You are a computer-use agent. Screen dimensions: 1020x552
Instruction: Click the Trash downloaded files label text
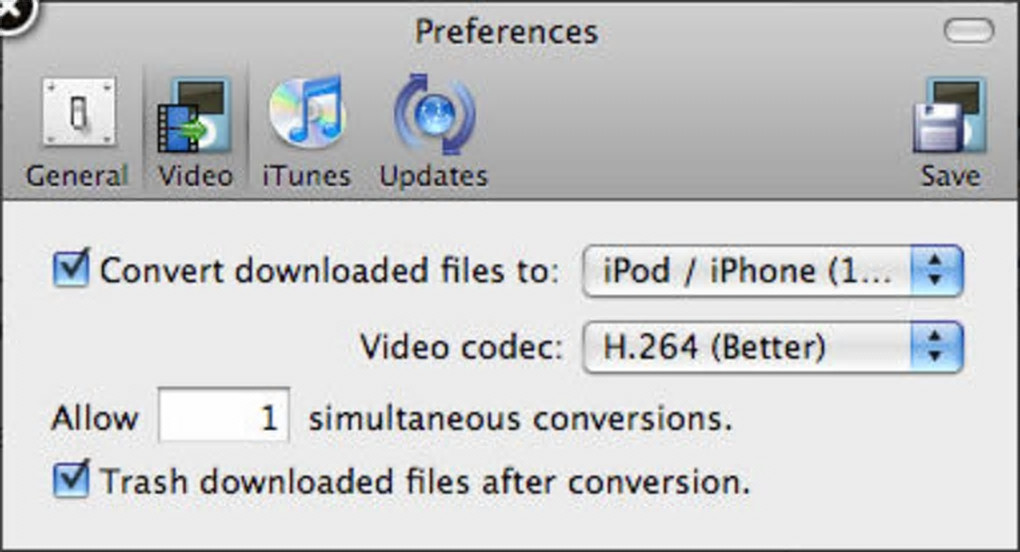(x=425, y=483)
